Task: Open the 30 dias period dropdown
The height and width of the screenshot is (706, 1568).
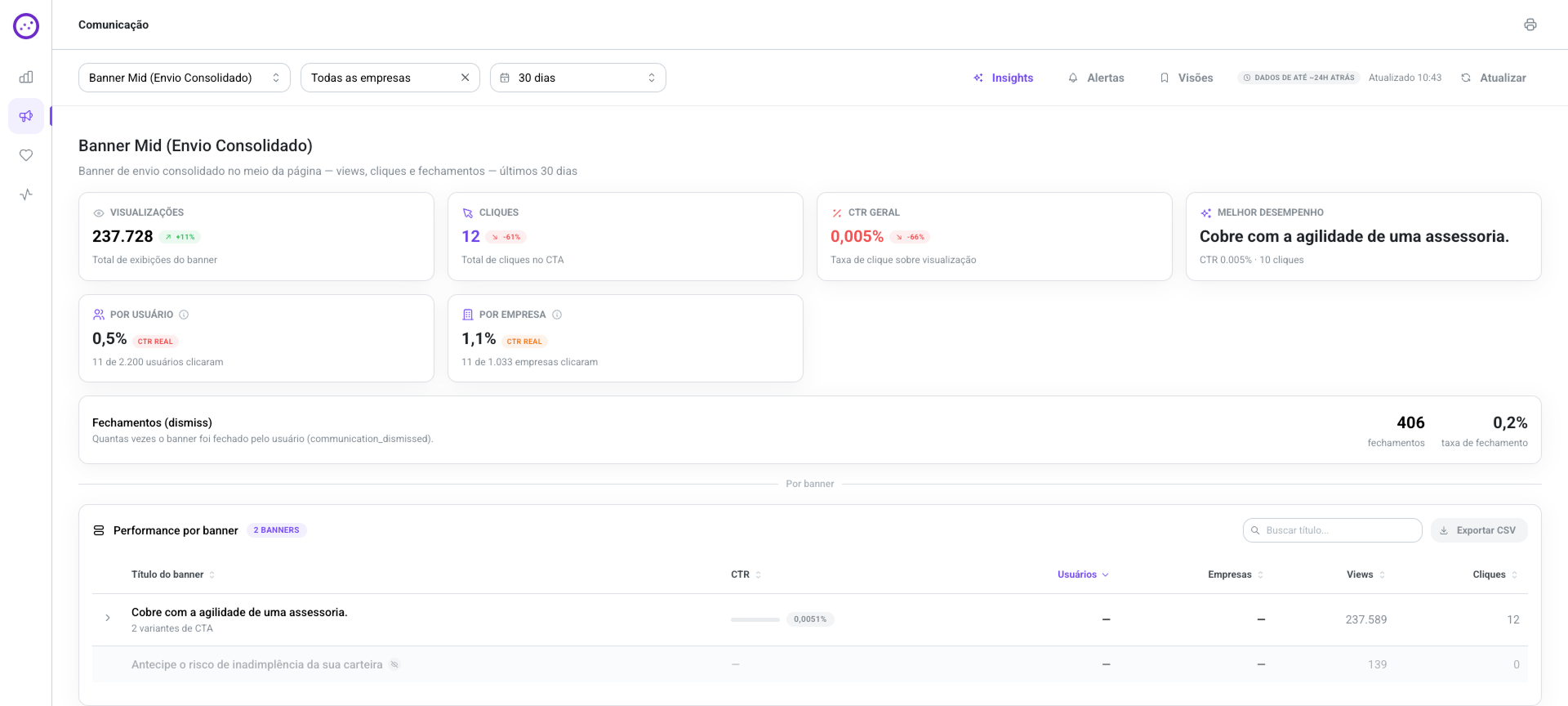Action: point(578,78)
